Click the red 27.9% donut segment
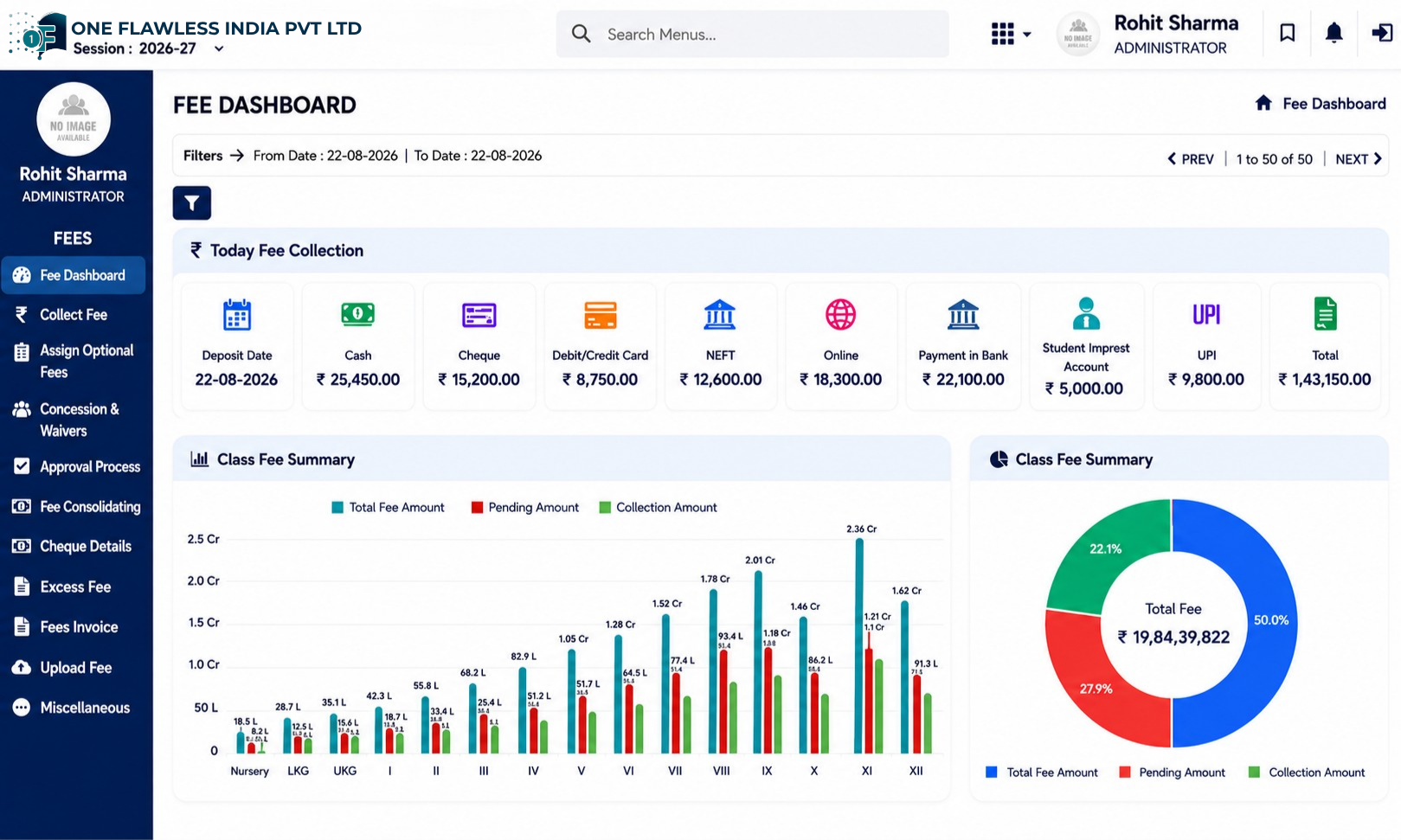Viewport: 1401px width, 840px height. (x=1097, y=689)
